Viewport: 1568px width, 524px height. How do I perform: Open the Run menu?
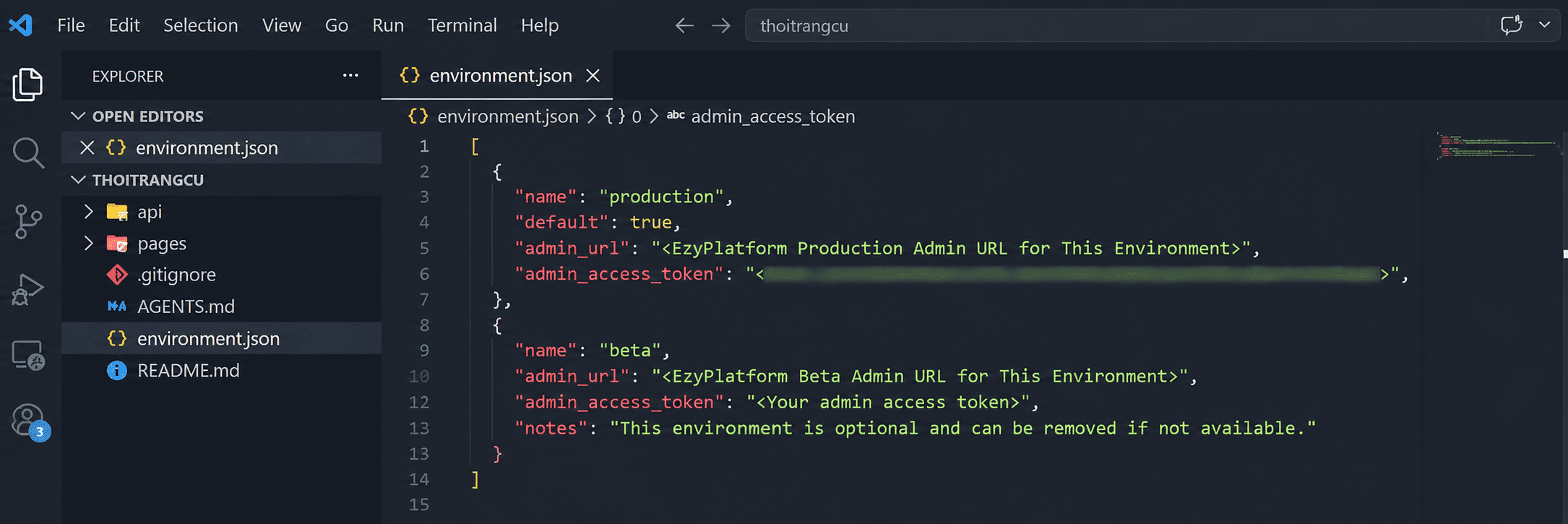tap(388, 25)
